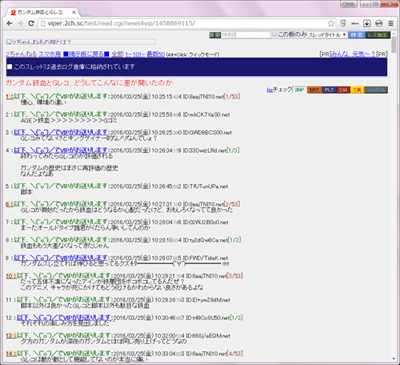Click the dark レス抽出 button
400x365 pixels.
tap(378, 35)
